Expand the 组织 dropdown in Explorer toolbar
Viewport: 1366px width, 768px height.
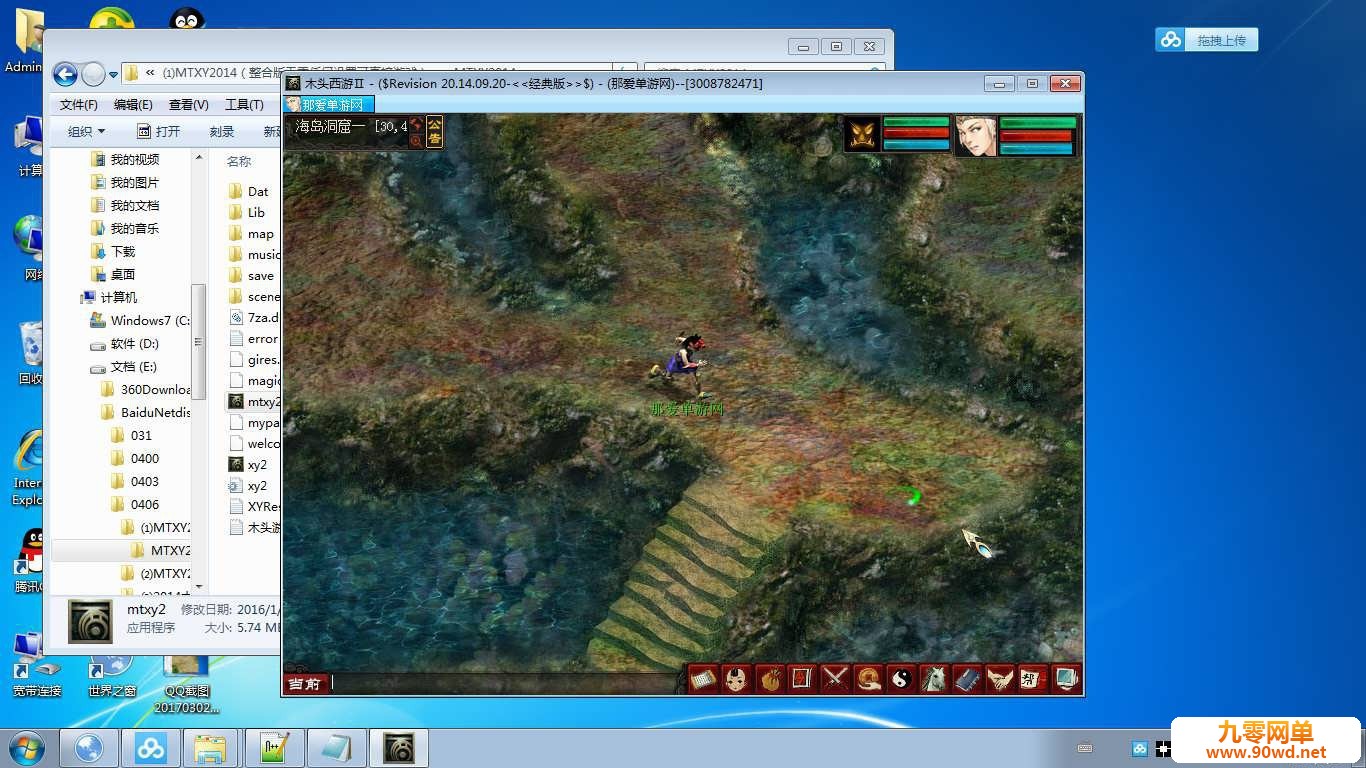(x=86, y=131)
